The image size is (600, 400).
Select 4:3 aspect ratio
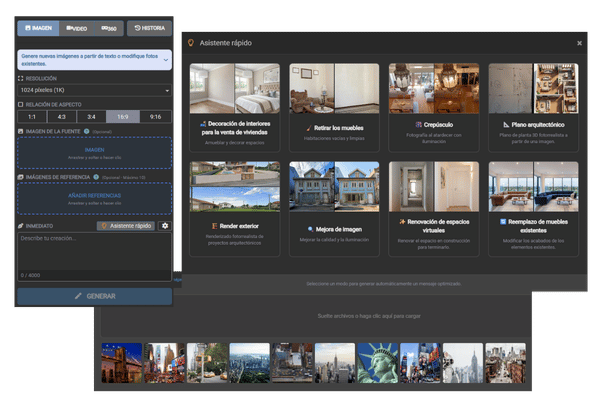coord(62,117)
